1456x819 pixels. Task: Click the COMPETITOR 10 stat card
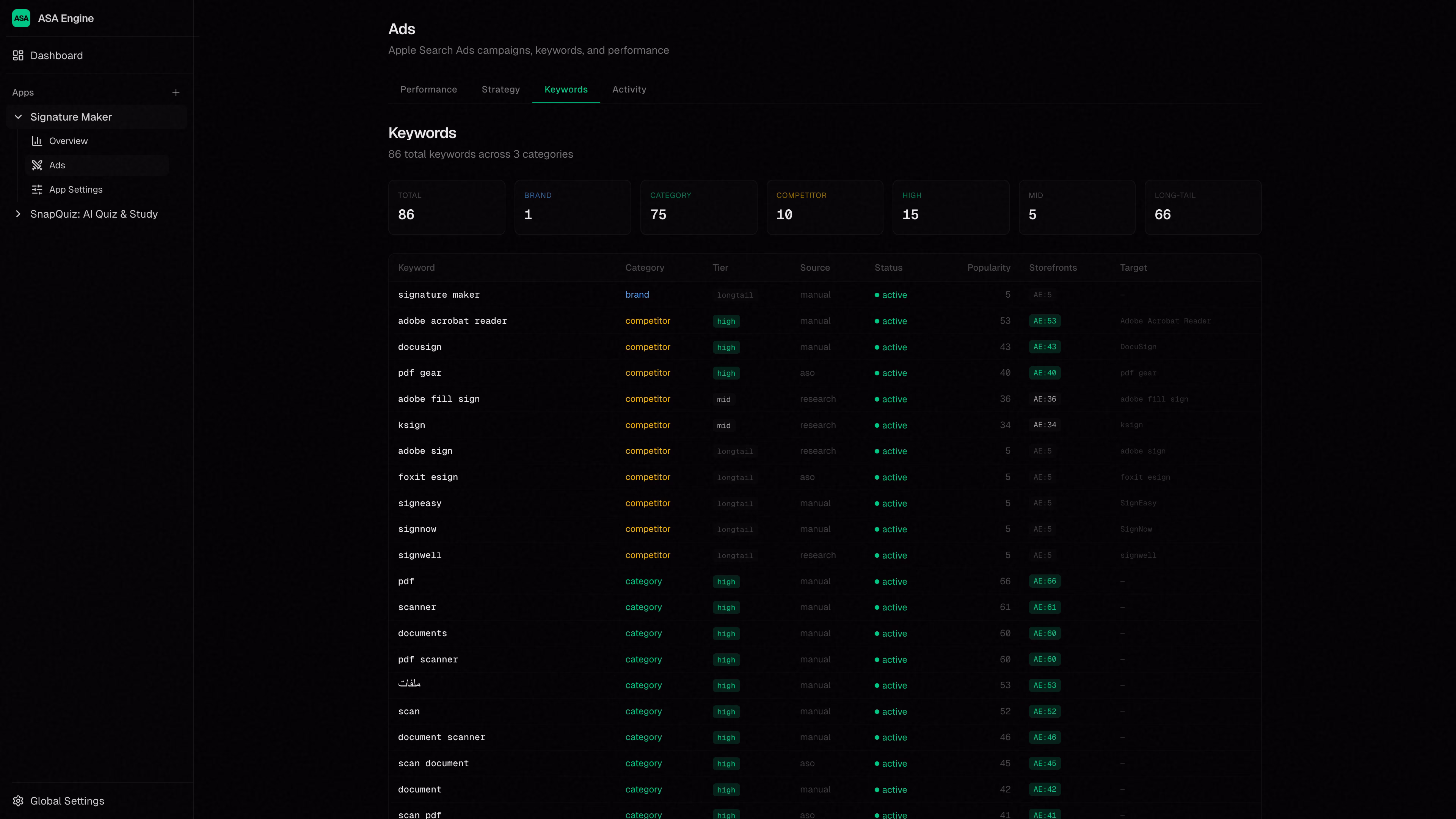pyautogui.click(x=825, y=207)
